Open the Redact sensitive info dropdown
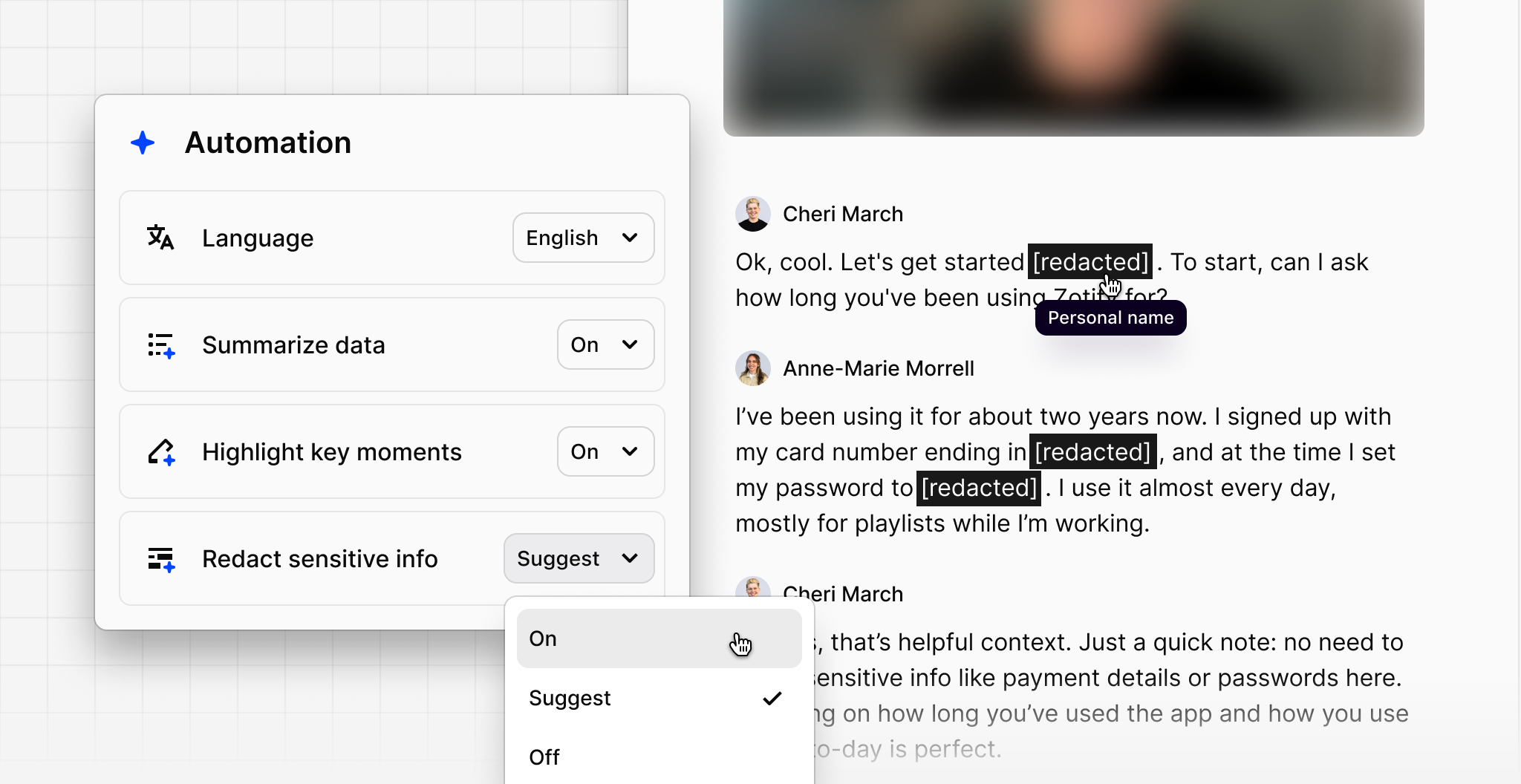 [579, 558]
